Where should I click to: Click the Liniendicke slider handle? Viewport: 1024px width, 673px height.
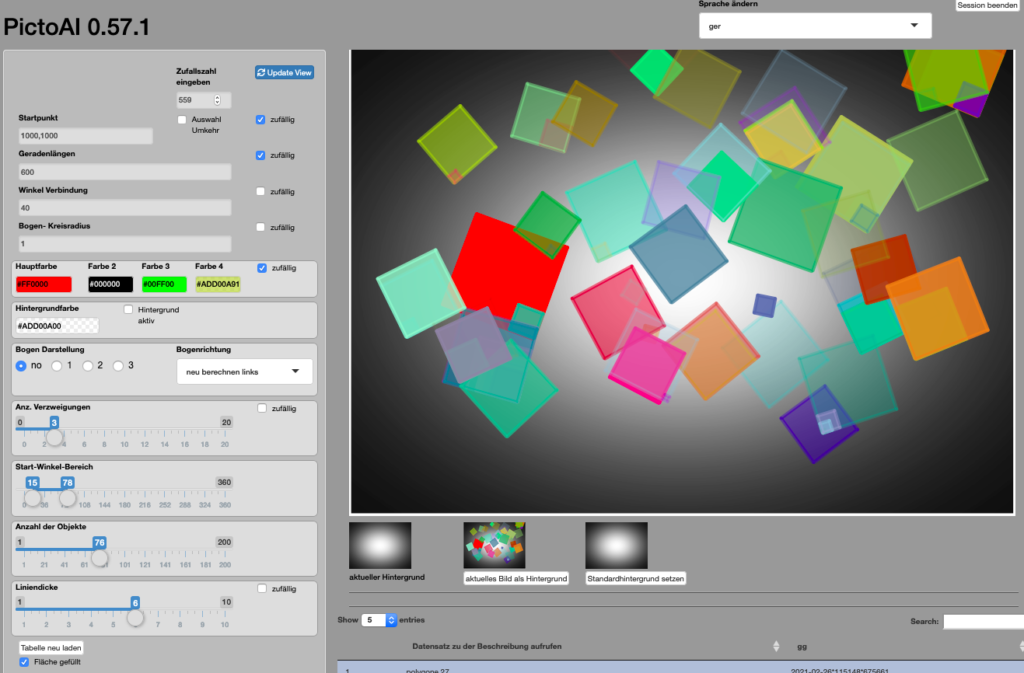[135, 617]
